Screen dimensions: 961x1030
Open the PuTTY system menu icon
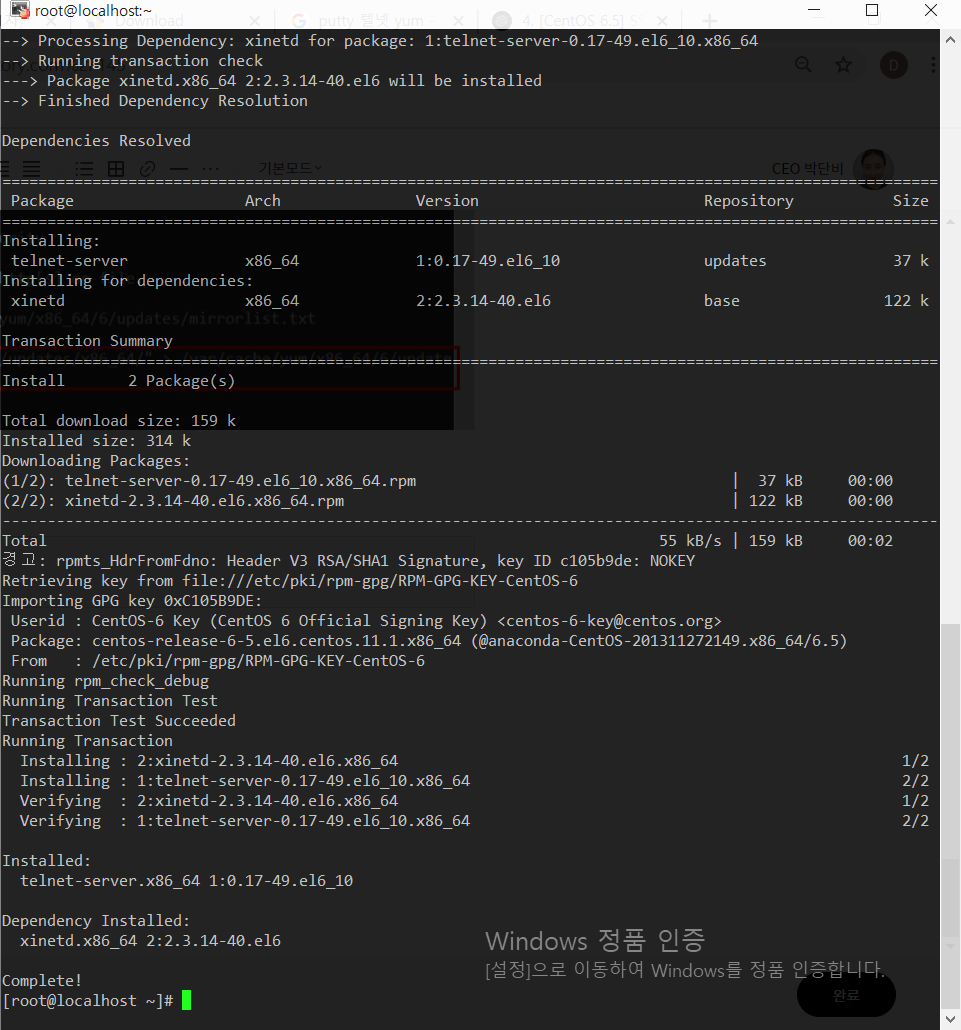tap(20, 10)
